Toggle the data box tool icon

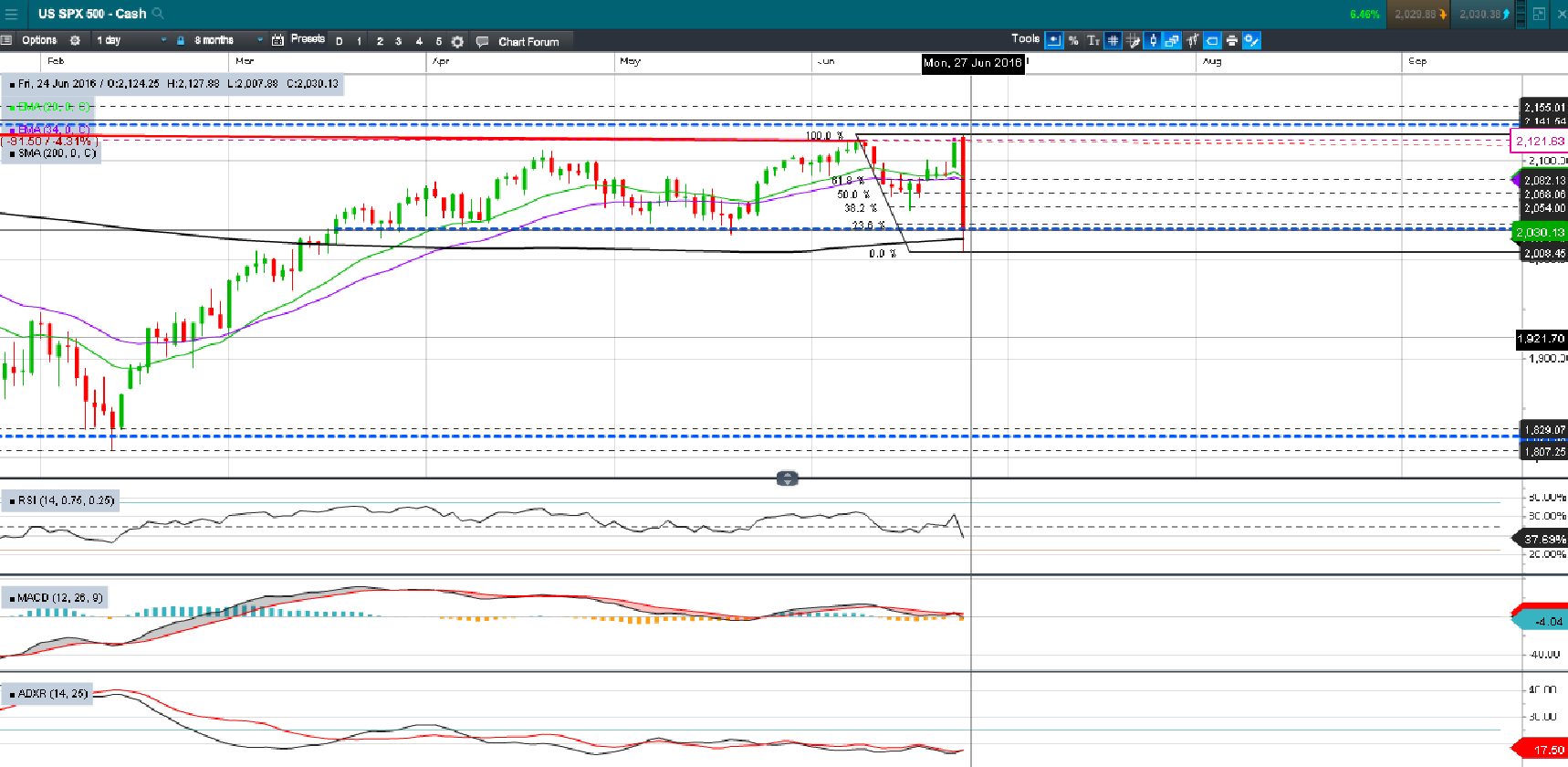point(1054,40)
